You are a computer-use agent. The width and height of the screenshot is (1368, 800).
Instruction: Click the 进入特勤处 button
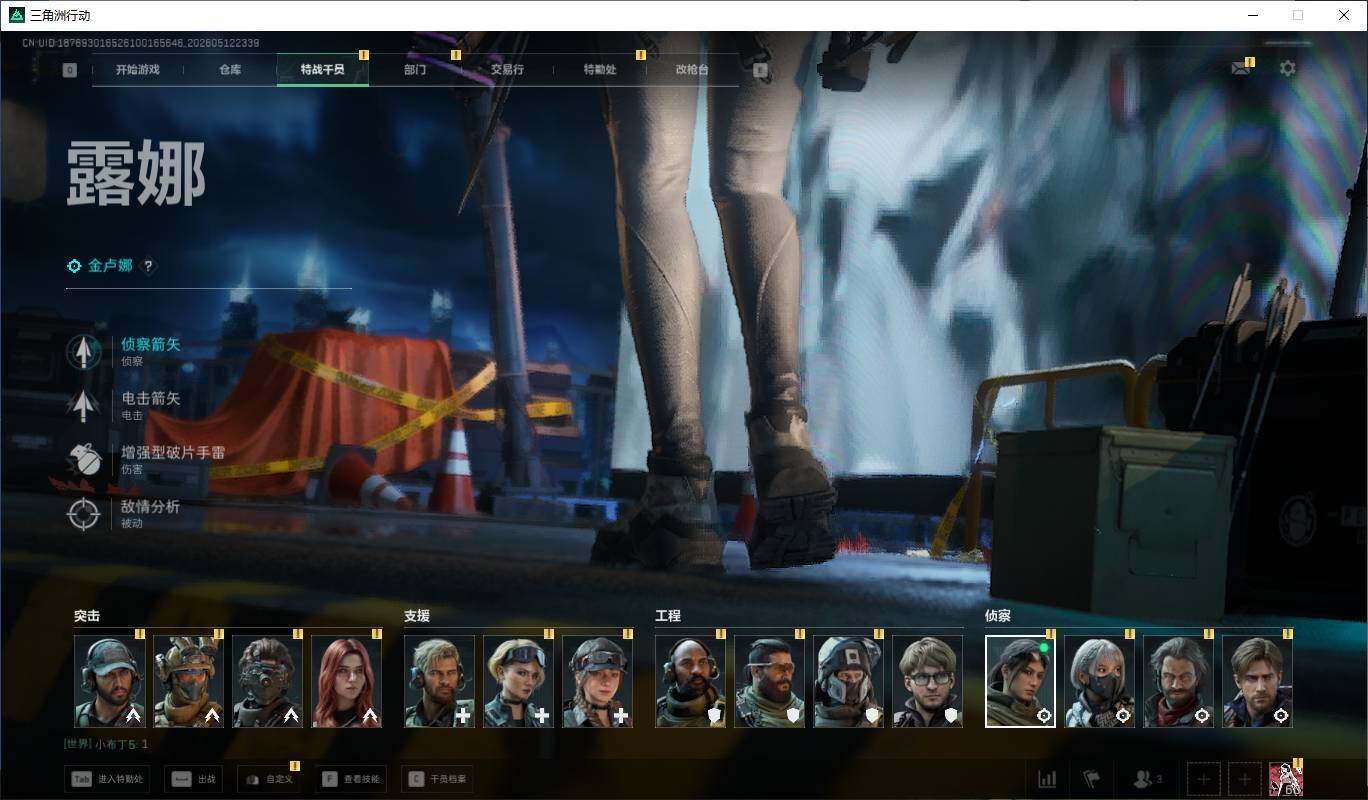point(107,779)
